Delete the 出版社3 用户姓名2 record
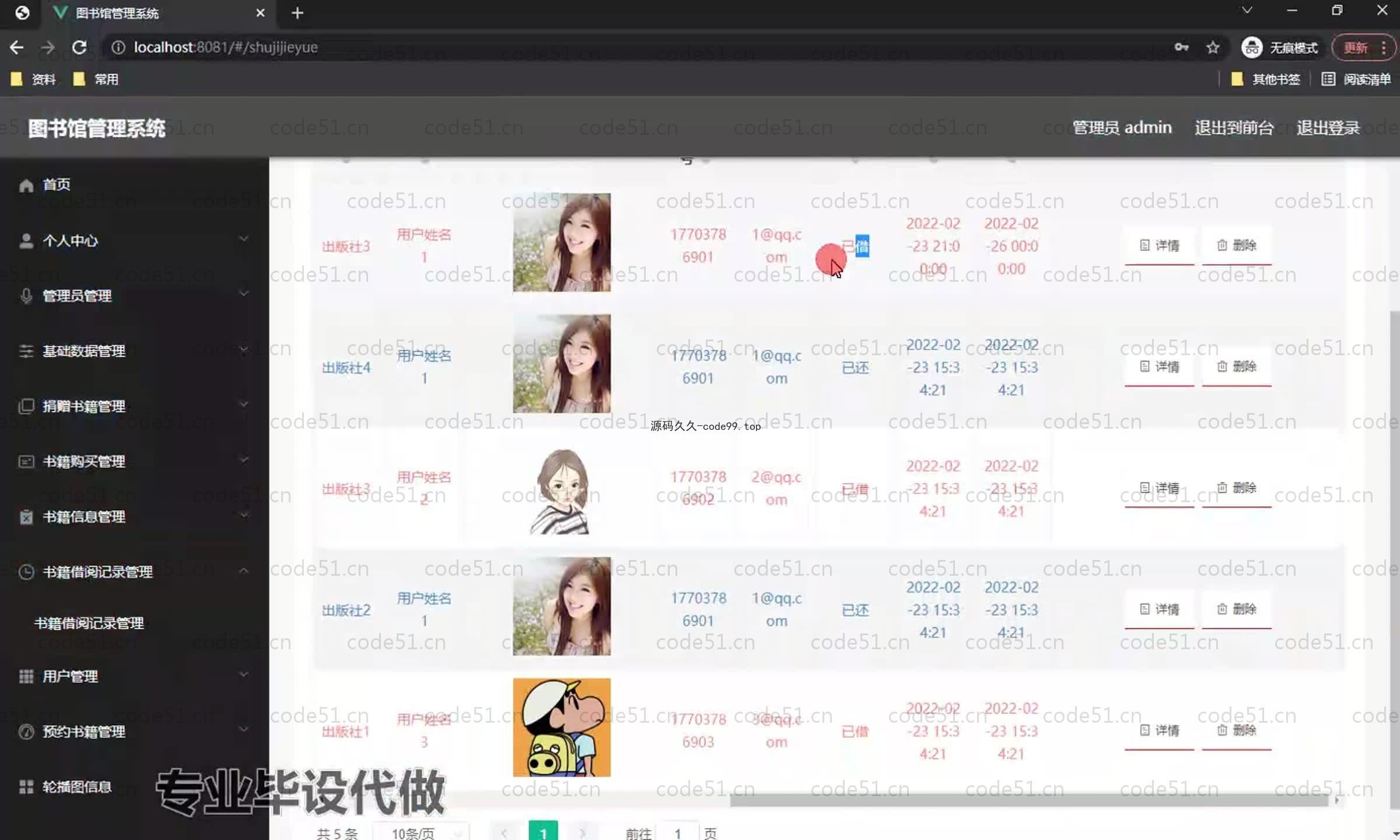The width and height of the screenshot is (1400, 840). pyautogui.click(x=1236, y=488)
